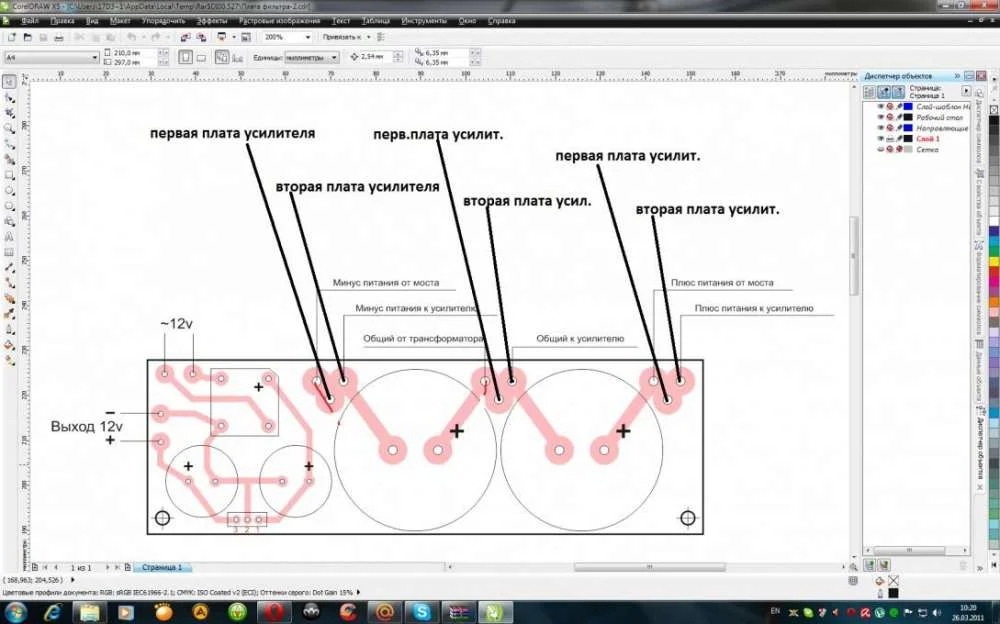Open the zoom level 200% dropdown
Screen dimensions: 1000x624
[x=307, y=38]
